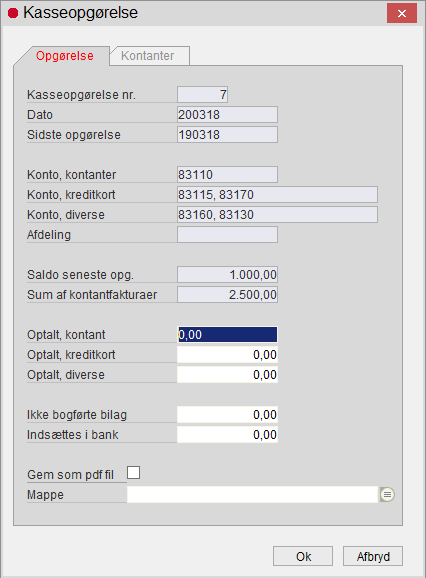Cancel using the Afbryd button
426x578 pixels.
(373, 556)
